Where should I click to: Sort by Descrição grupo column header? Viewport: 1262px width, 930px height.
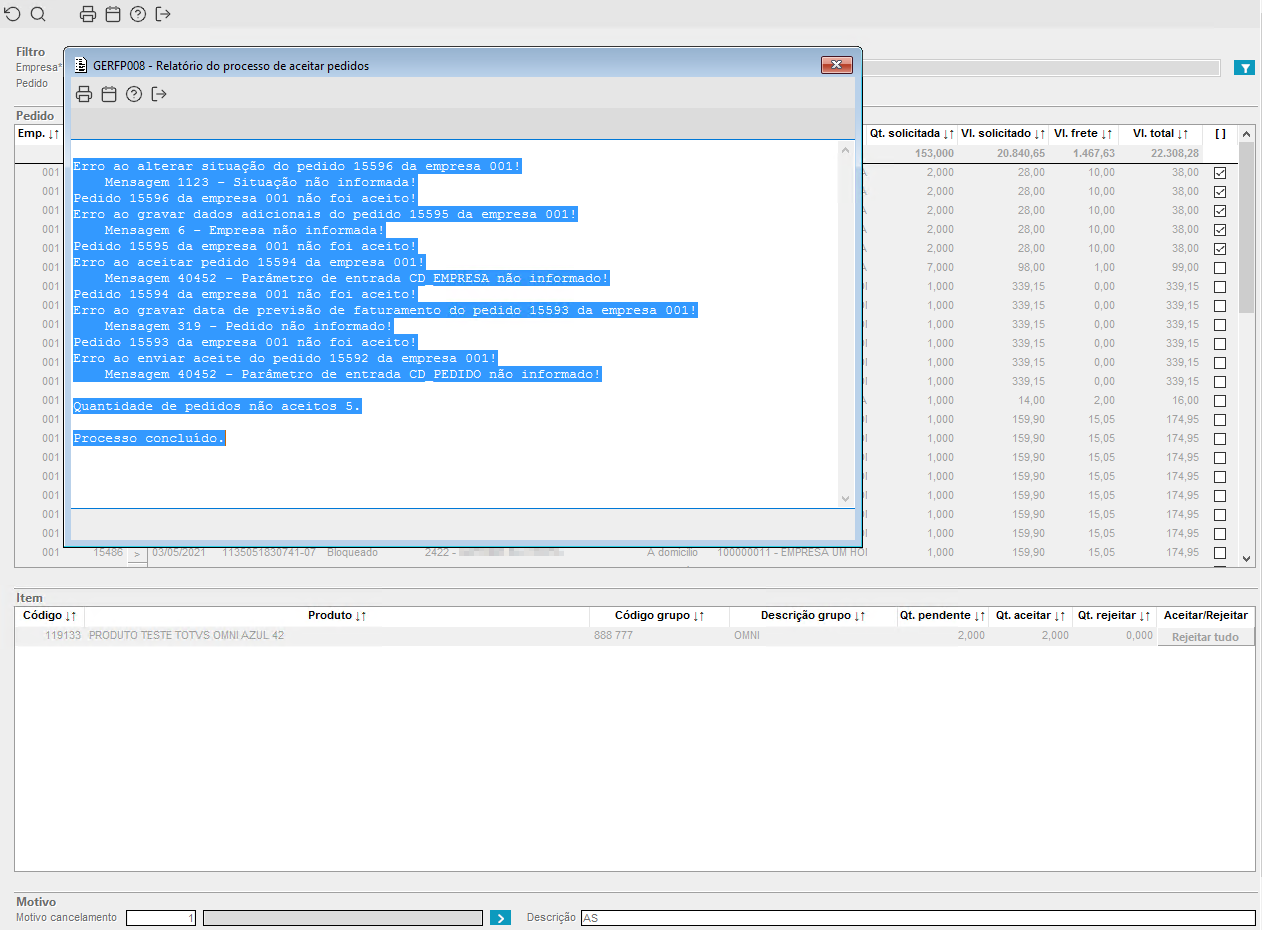coord(813,616)
